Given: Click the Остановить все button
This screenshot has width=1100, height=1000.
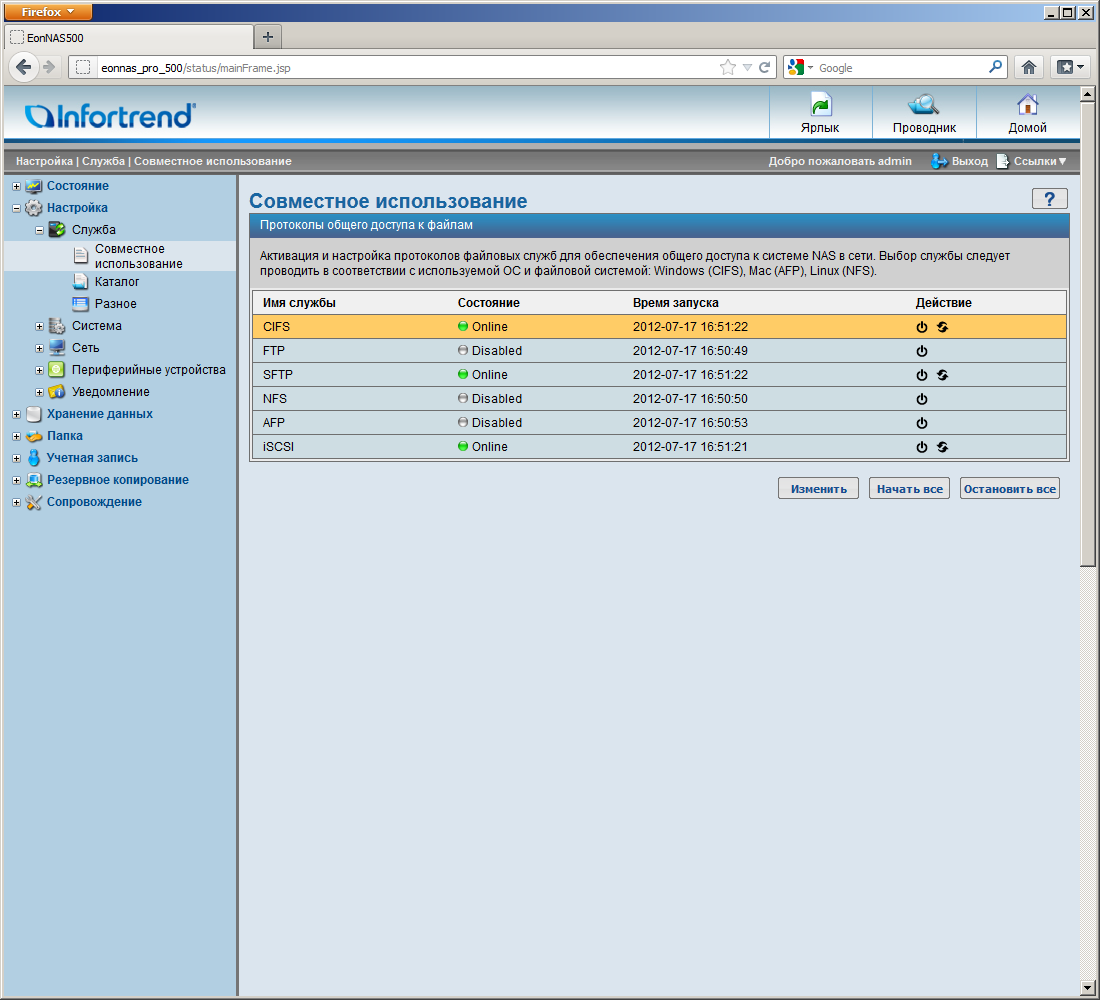Looking at the screenshot, I should pos(1010,488).
